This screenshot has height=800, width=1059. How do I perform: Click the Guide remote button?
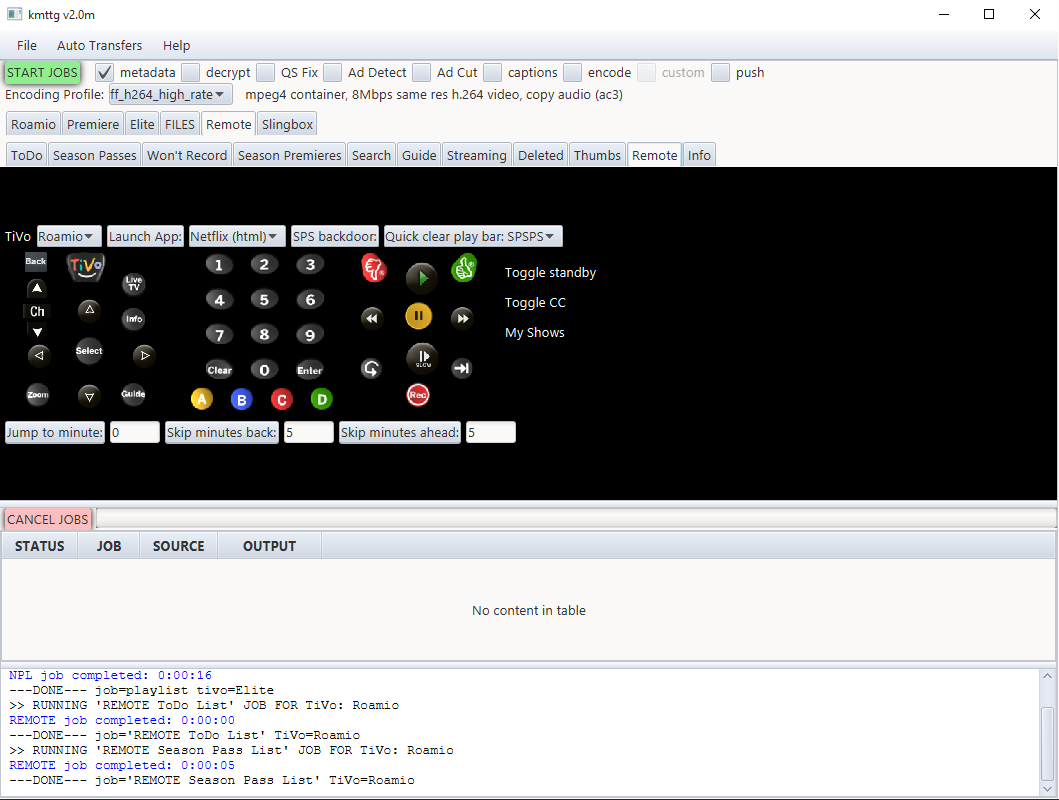click(x=133, y=394)
